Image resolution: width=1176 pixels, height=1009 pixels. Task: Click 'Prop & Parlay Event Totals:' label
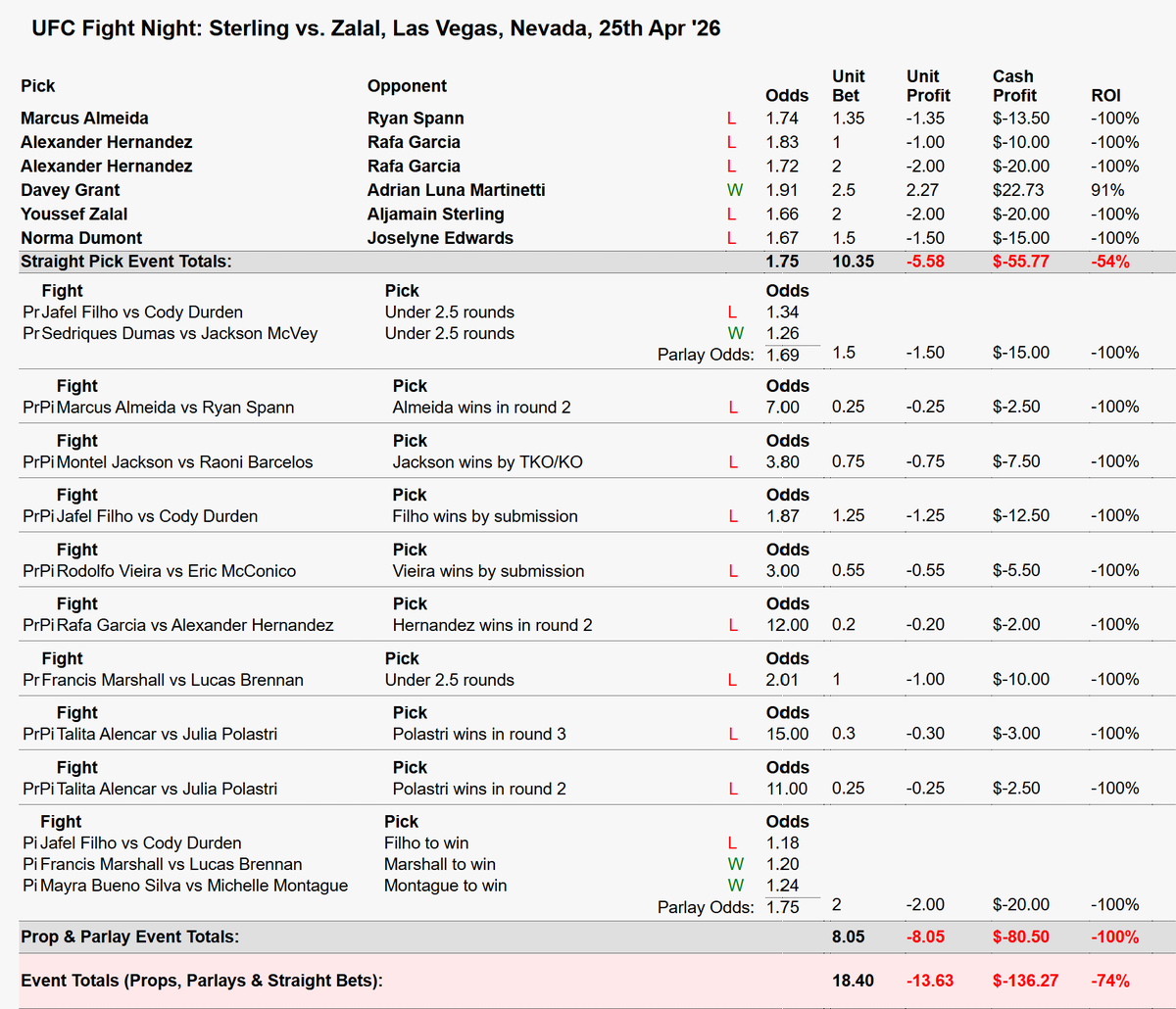[x=129, y=937]
